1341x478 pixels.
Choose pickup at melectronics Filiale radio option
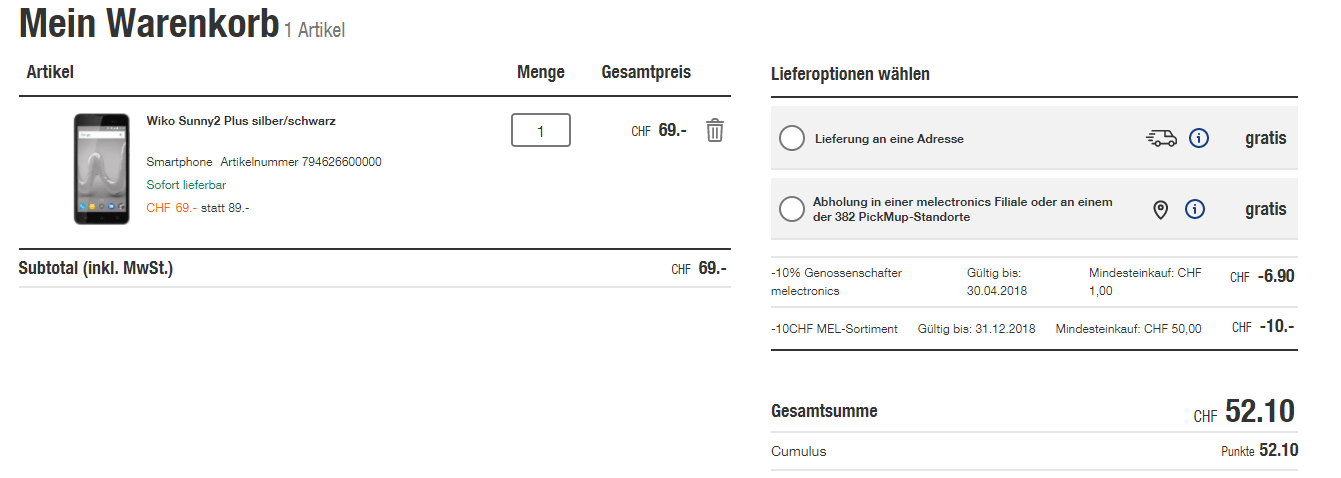[791, 209]
